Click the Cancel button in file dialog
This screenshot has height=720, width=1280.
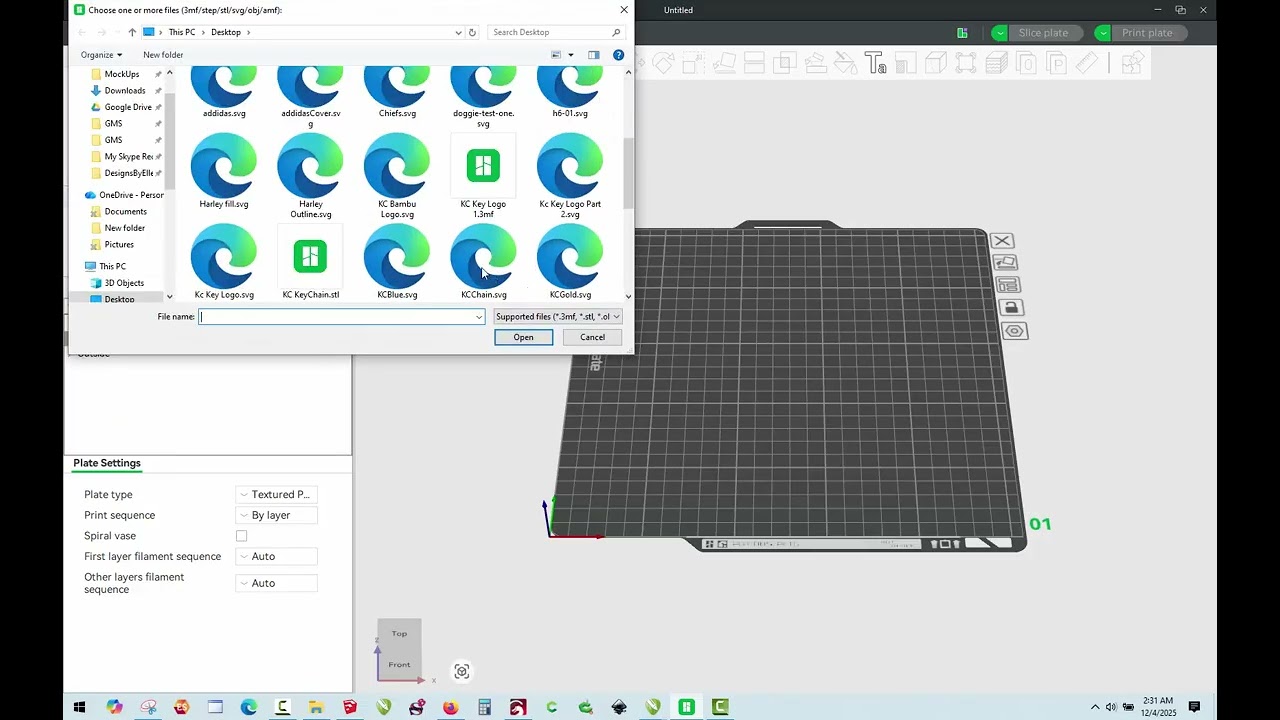coord(592,337)
